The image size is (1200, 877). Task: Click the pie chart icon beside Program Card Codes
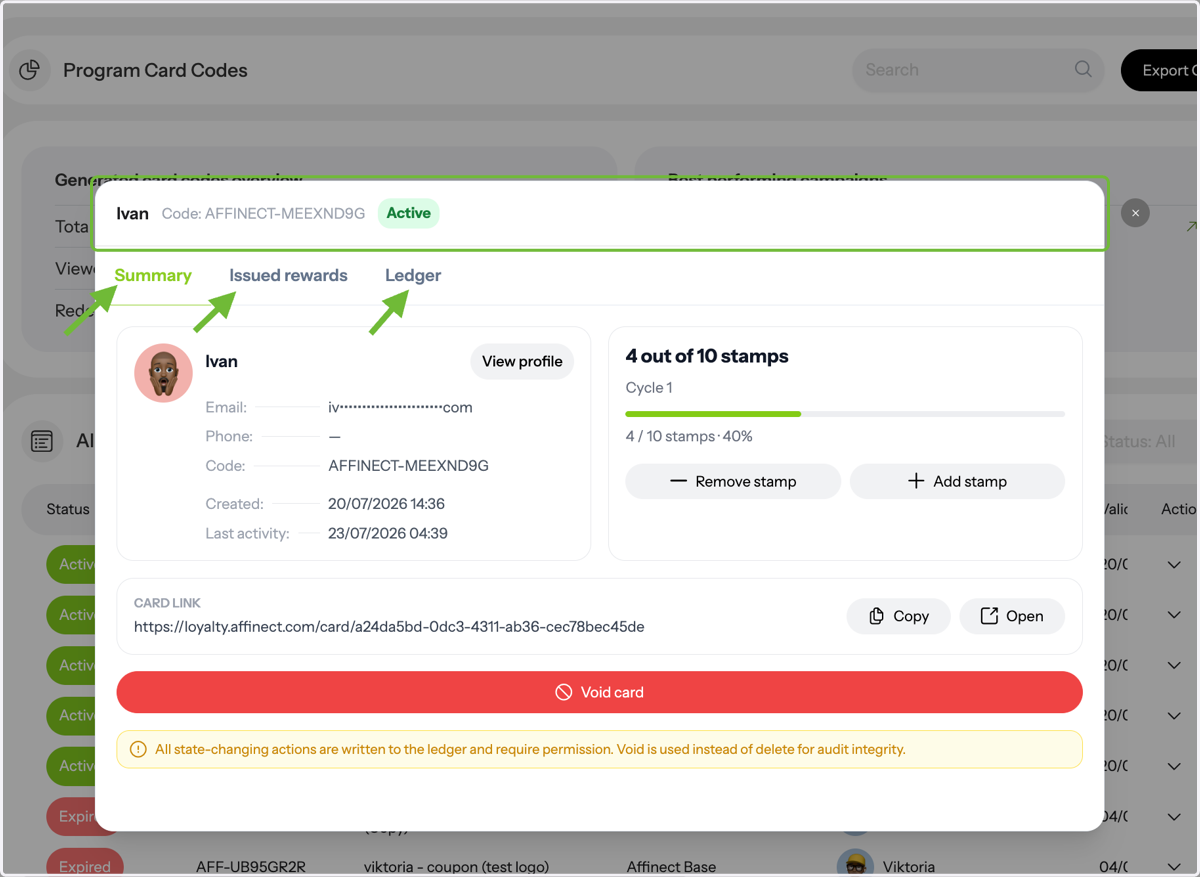(x=30, y=70)
